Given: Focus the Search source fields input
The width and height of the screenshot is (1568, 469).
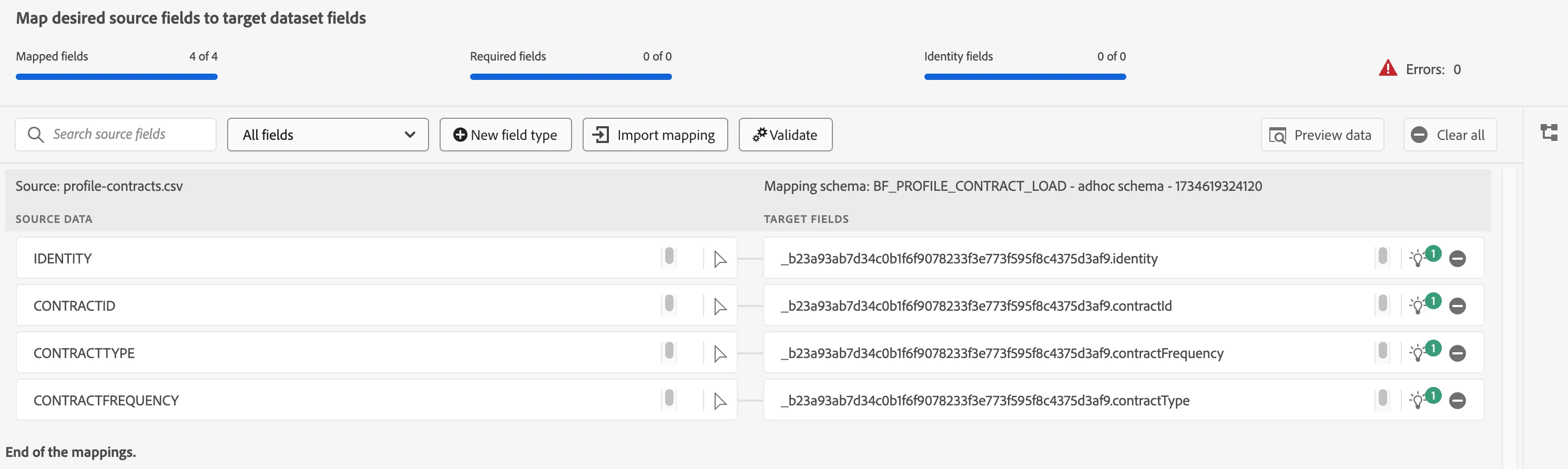Looking at the screenshot, I should click(116, 135).
